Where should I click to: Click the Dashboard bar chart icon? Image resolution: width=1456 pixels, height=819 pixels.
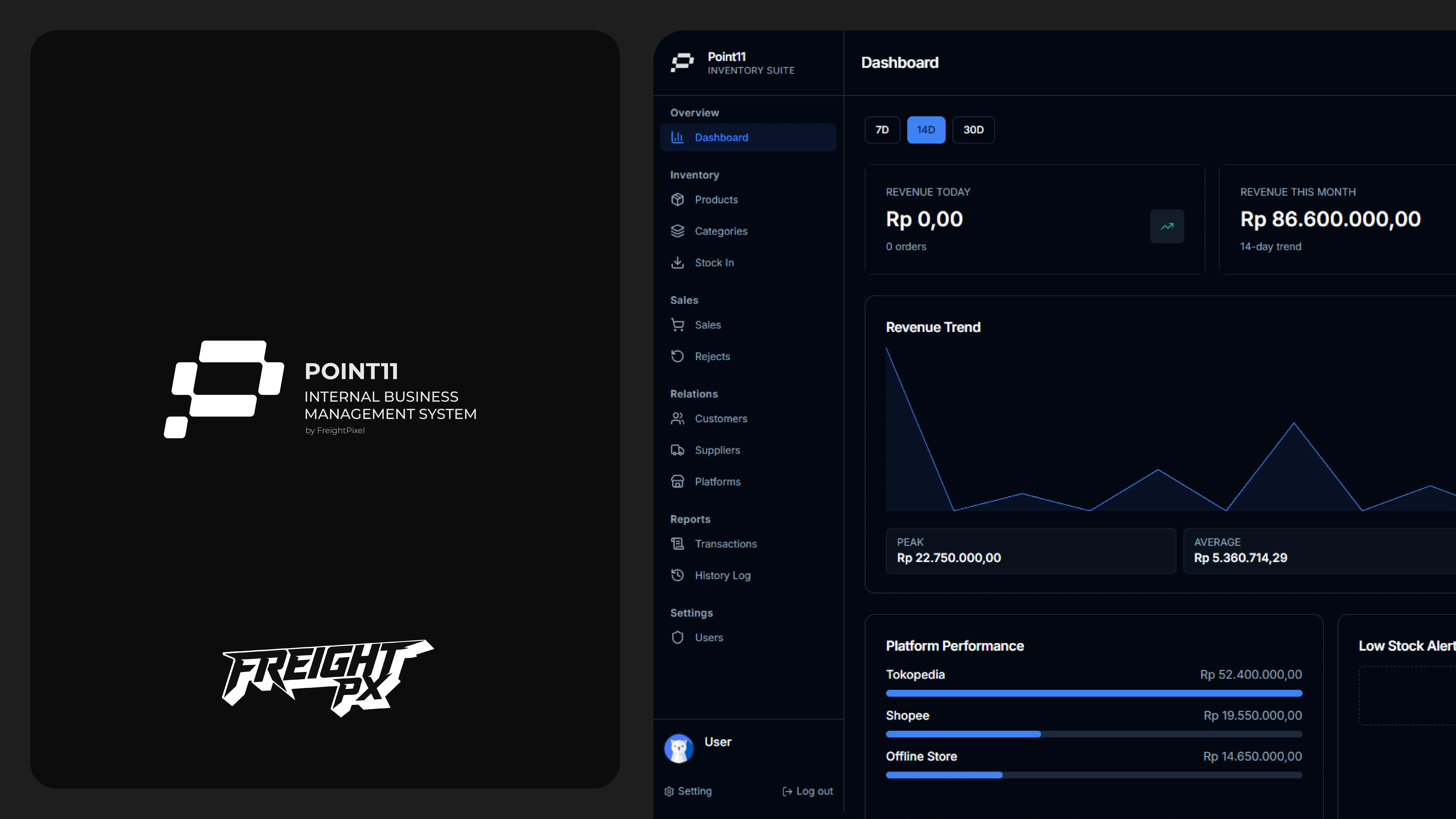pyautogui.click(x=677, y=137)
